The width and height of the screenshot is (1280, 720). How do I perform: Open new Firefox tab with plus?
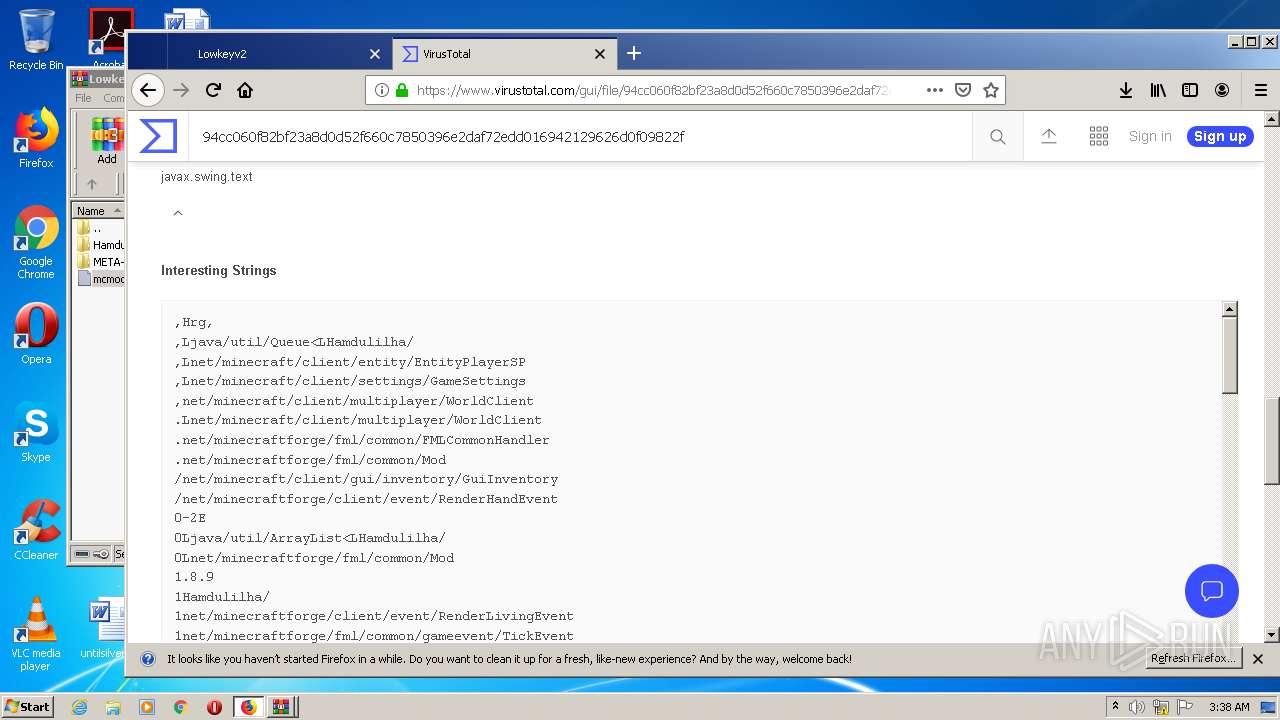pyautogui.click(x=634, y=53)
